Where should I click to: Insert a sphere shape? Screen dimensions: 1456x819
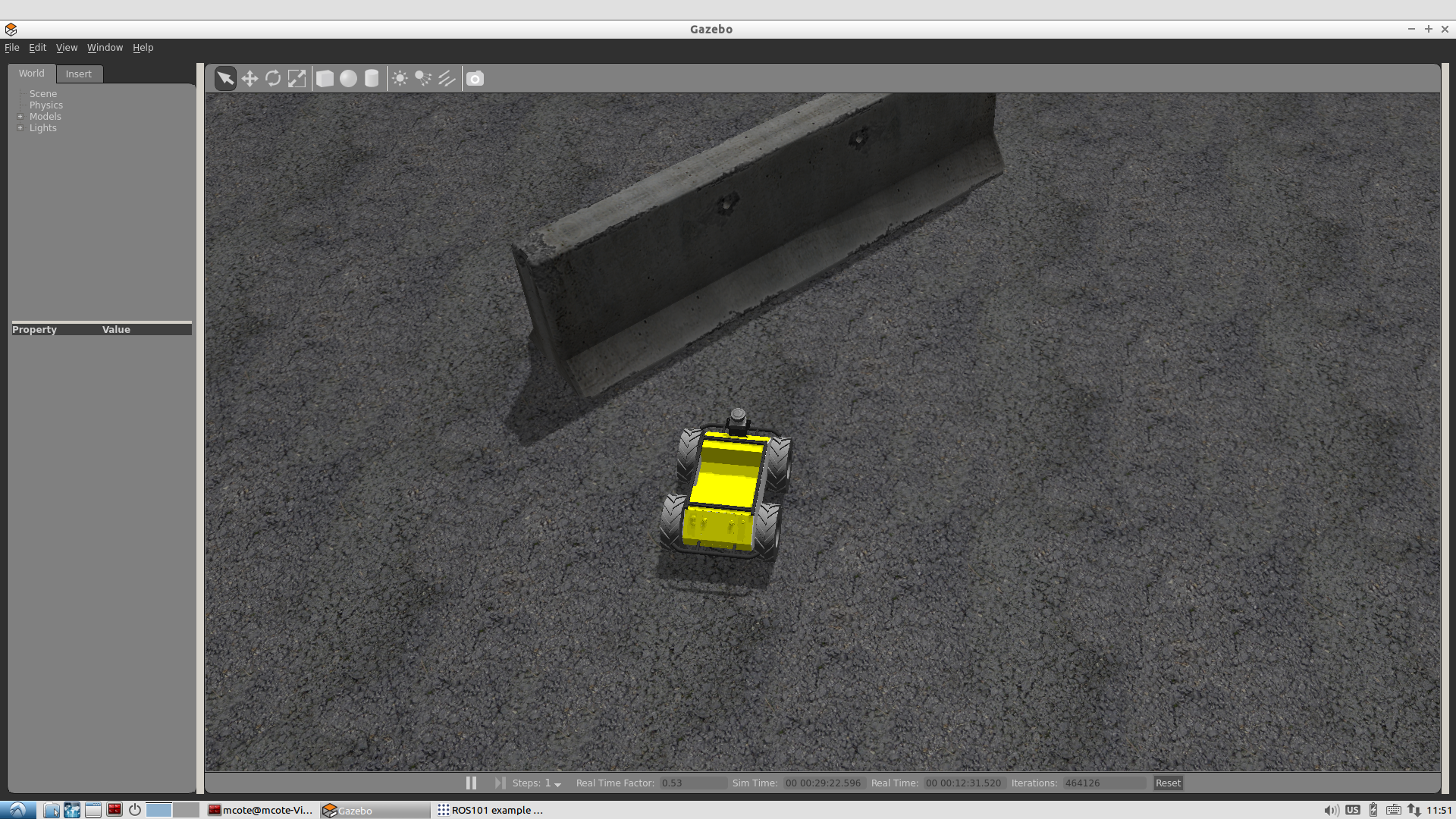pyautogui.click(x=348, y=79)
